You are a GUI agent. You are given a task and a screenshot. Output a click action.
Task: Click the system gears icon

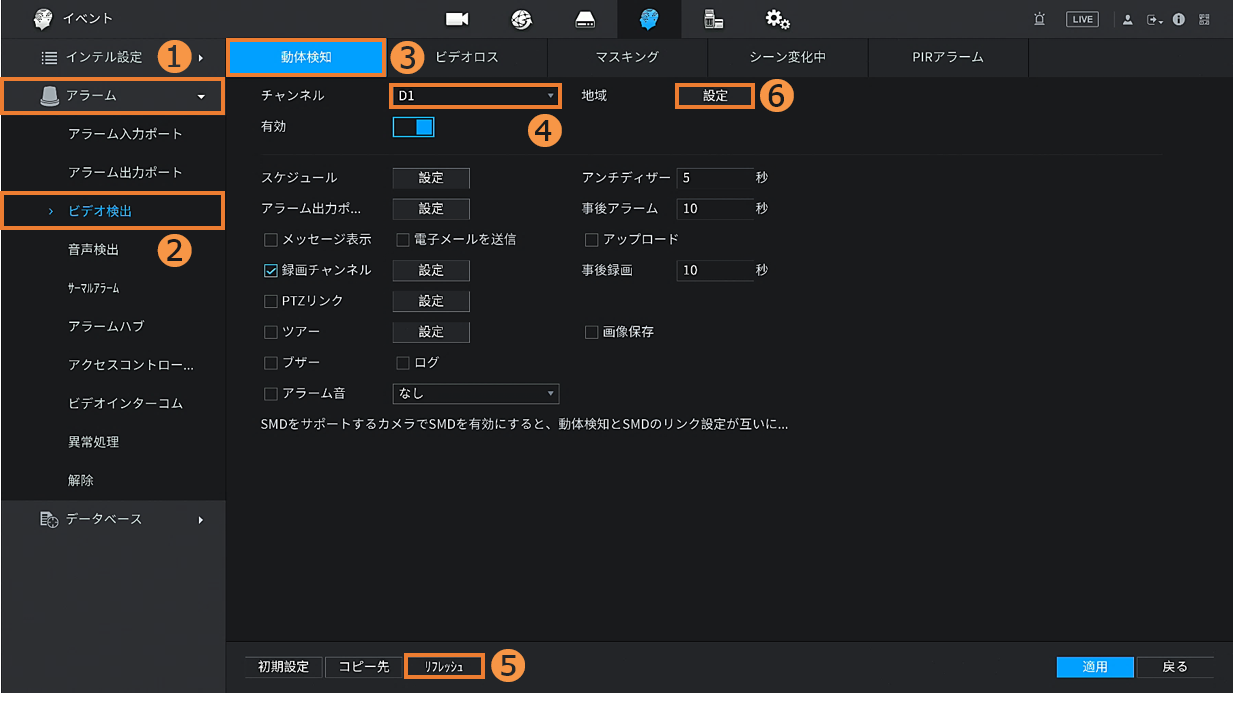pos(777,19)
